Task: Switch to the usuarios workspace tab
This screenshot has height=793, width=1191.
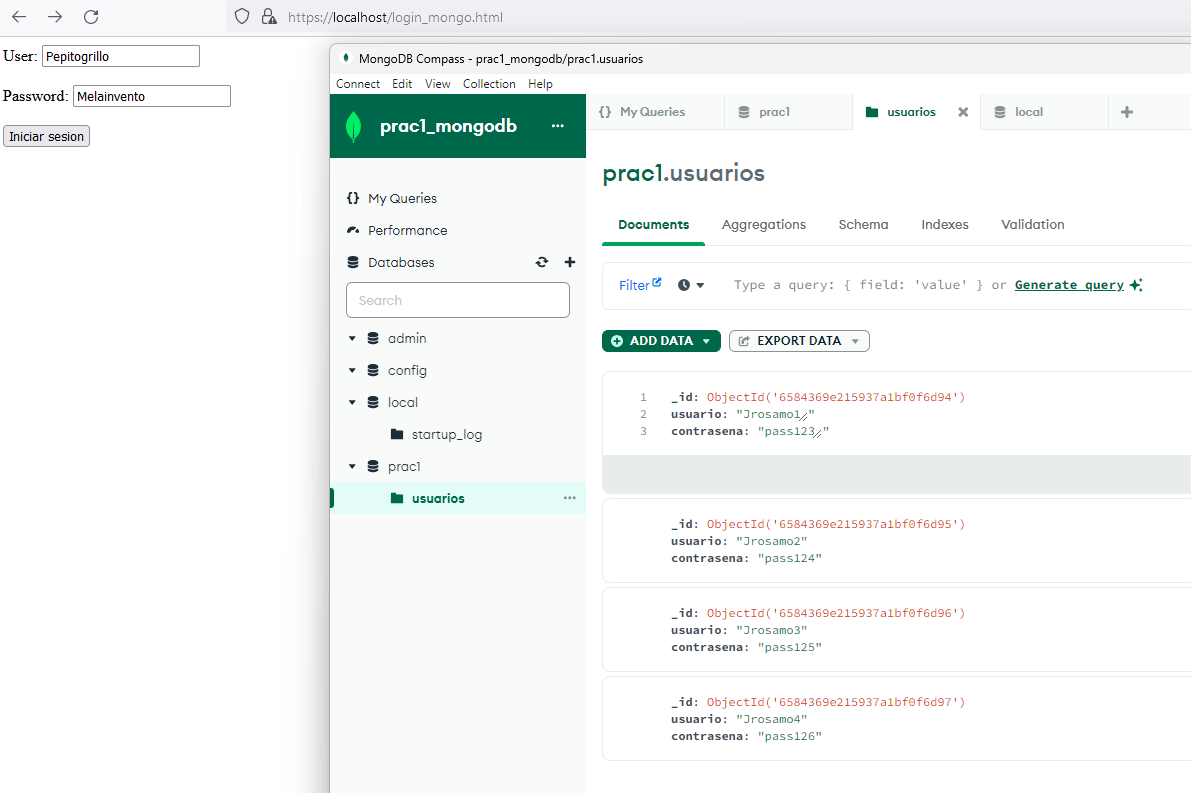Action: click(911, 112)
